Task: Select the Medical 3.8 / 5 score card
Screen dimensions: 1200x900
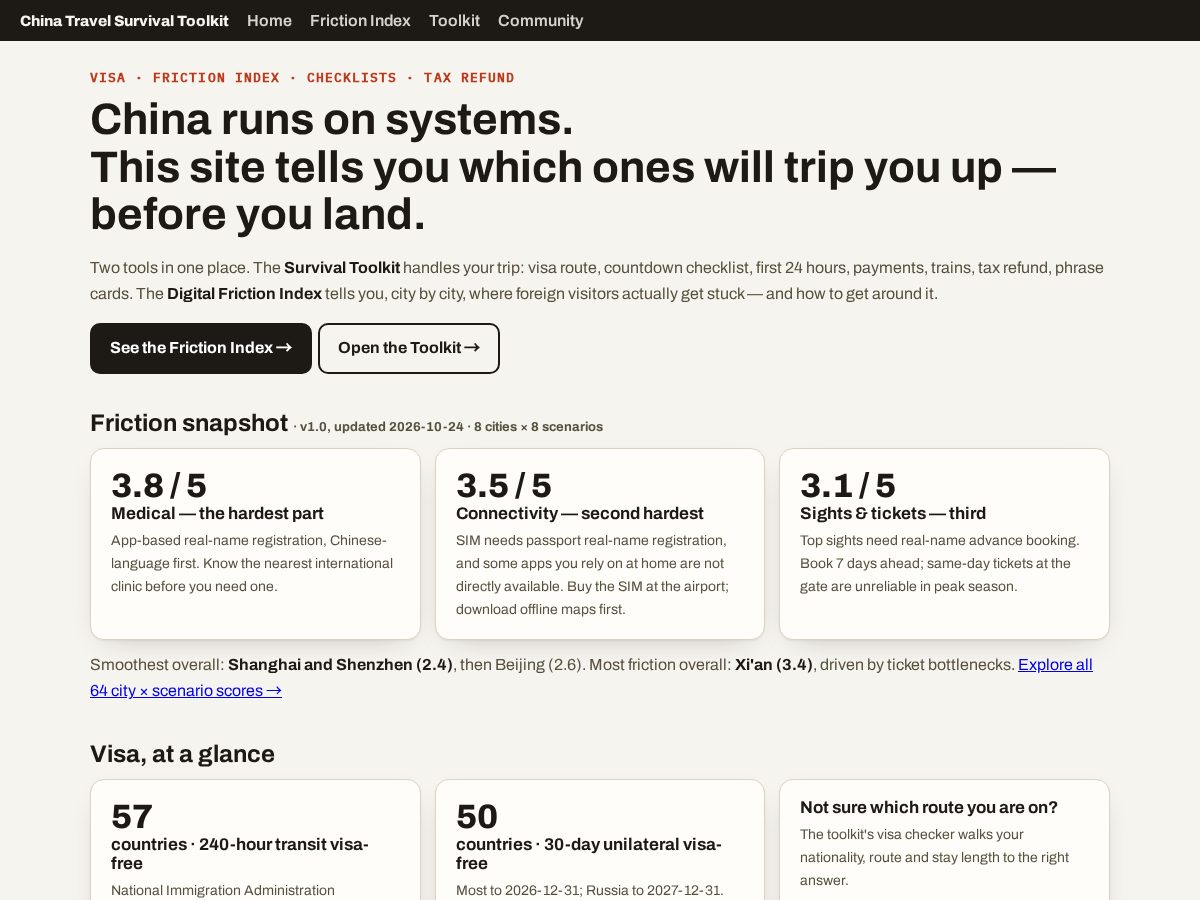Action: 255,544
